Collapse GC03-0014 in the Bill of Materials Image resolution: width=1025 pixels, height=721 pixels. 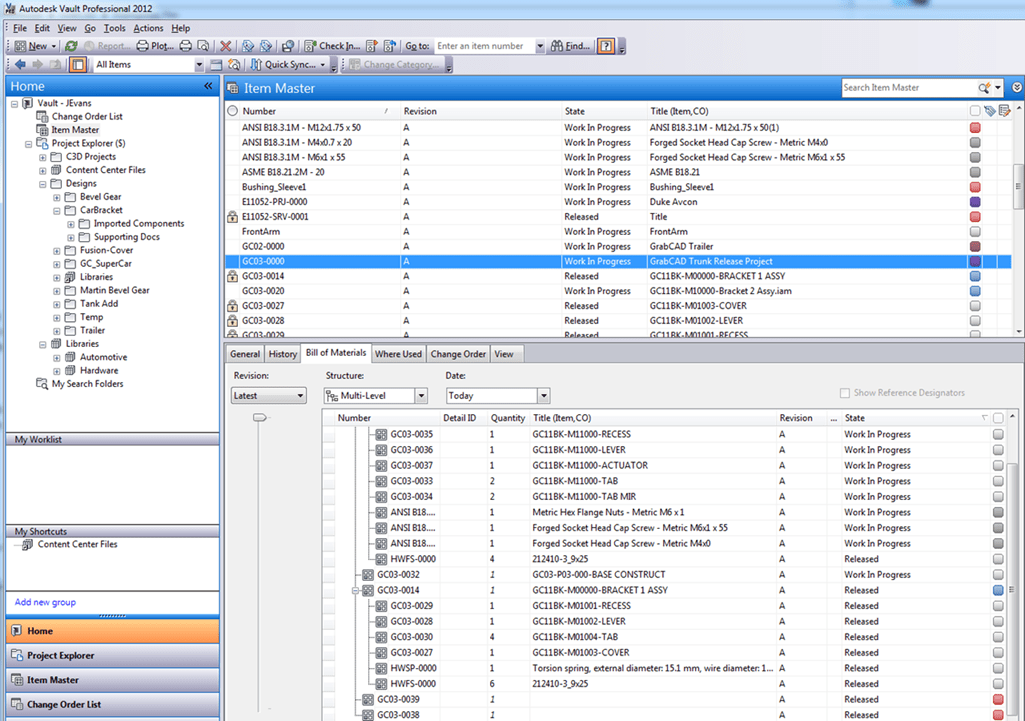pos(356,590)
